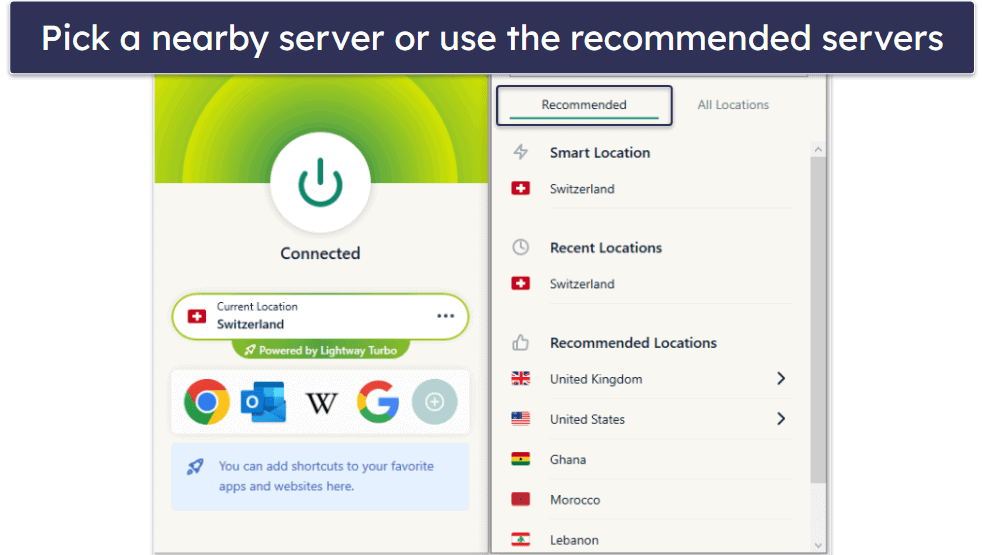Click the United States flag icon
This screenshot has width=982, height=555.
point(520,418)
